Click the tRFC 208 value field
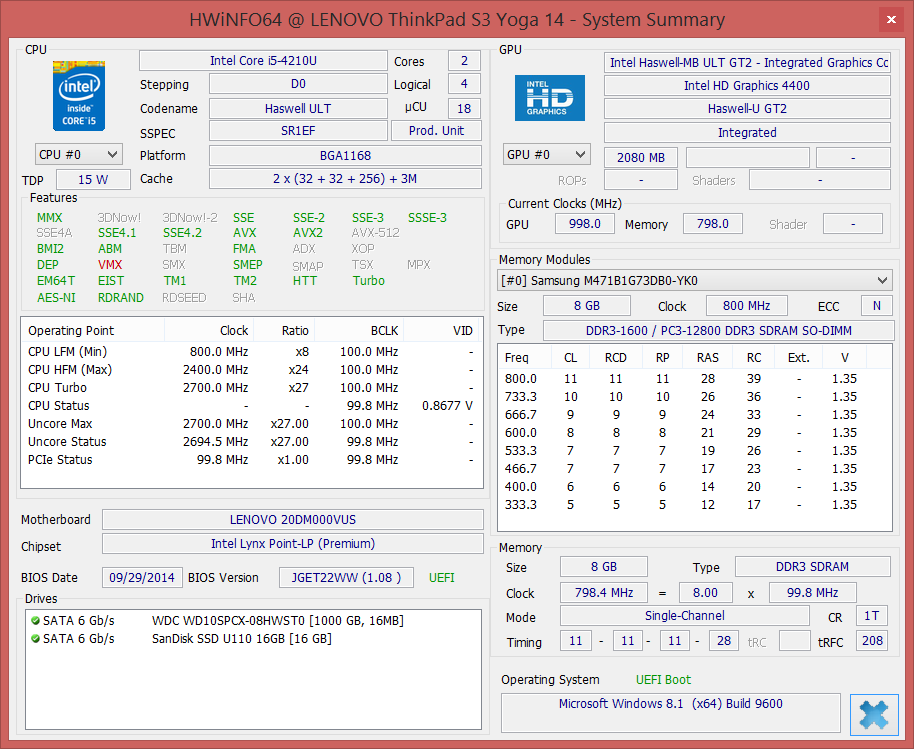The width and height of the screenshot is (914, 749). 872,641
